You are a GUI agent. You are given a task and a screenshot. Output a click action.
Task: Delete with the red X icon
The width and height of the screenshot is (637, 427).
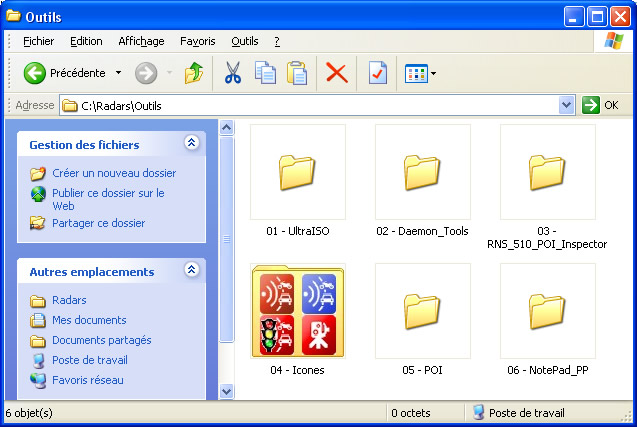(x=337, y=74)
